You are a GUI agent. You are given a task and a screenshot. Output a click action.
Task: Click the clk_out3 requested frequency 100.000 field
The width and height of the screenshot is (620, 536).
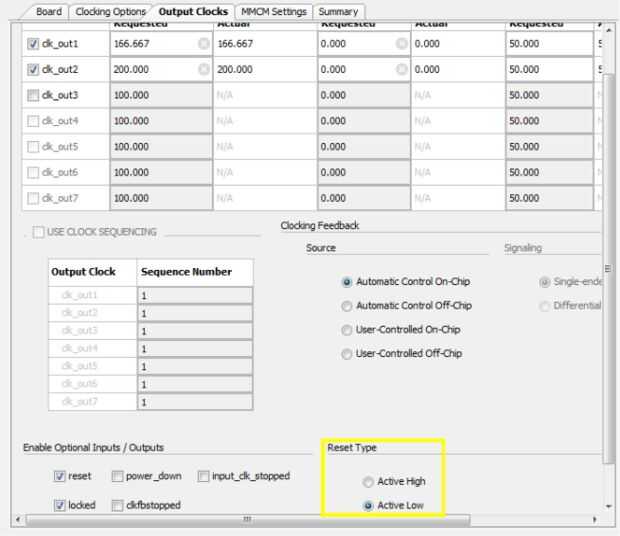(x=161, y=95)
